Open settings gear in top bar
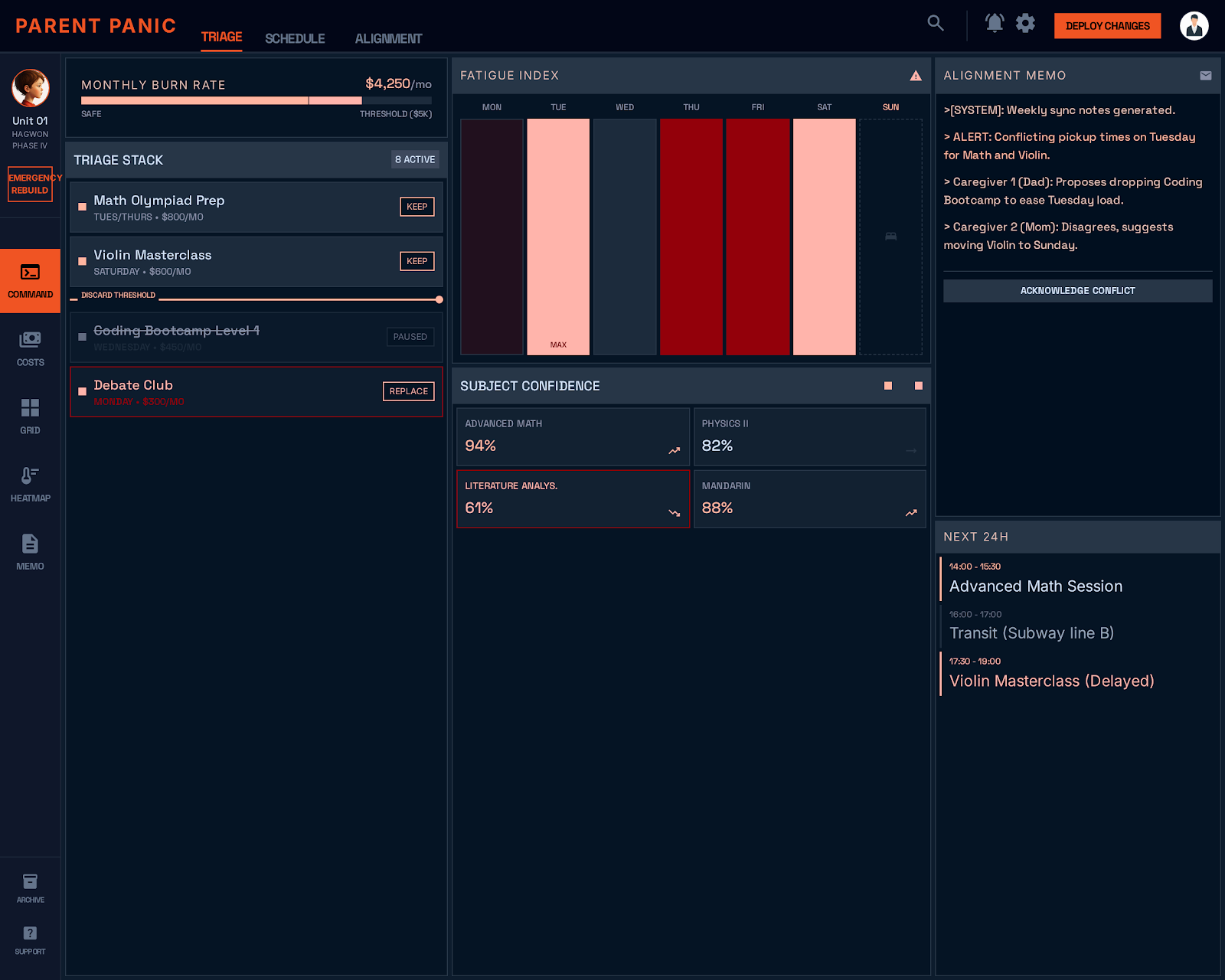The height and width of the screenshot is (980, 1225). click(x=1025, y=23)
